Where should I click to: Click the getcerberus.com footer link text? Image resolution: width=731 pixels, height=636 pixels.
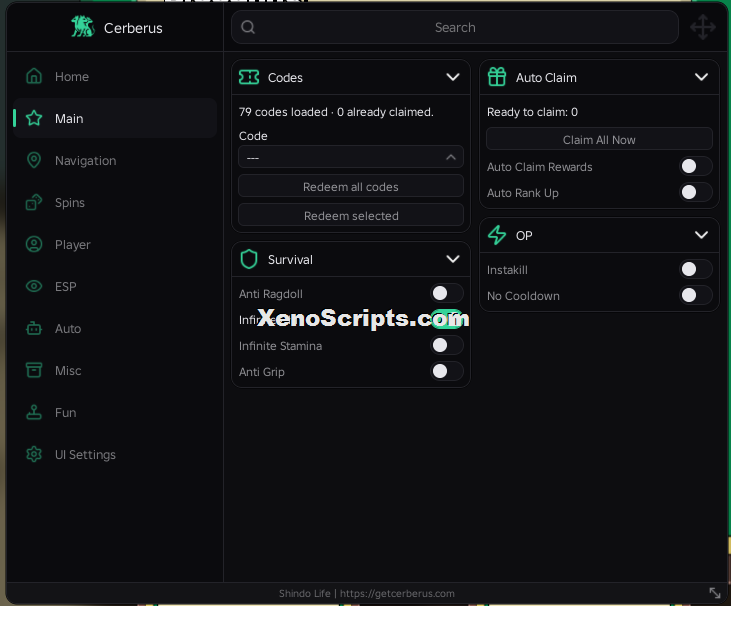(x=397, y=593)
